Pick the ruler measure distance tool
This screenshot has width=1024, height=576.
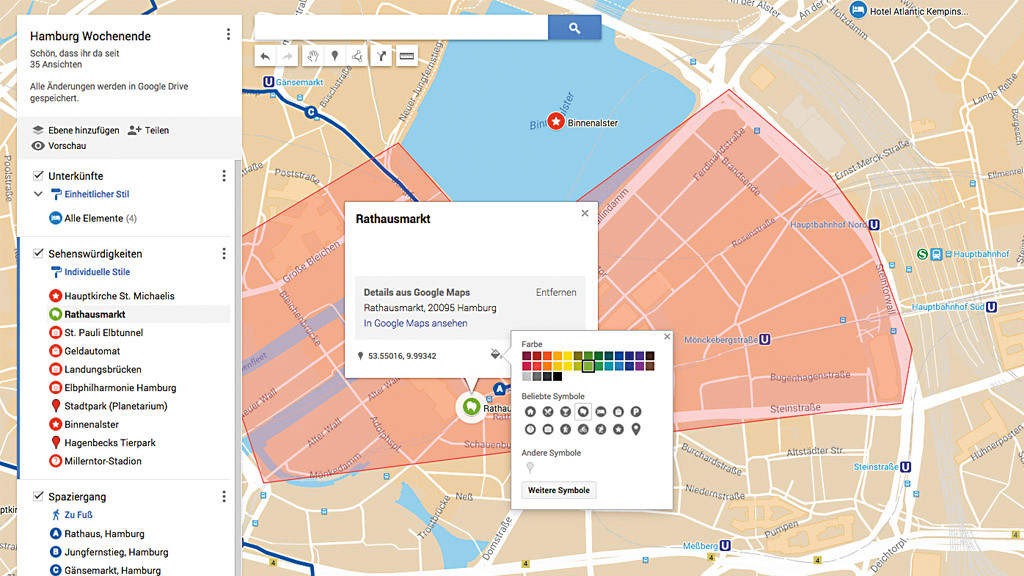pos(407,57)
